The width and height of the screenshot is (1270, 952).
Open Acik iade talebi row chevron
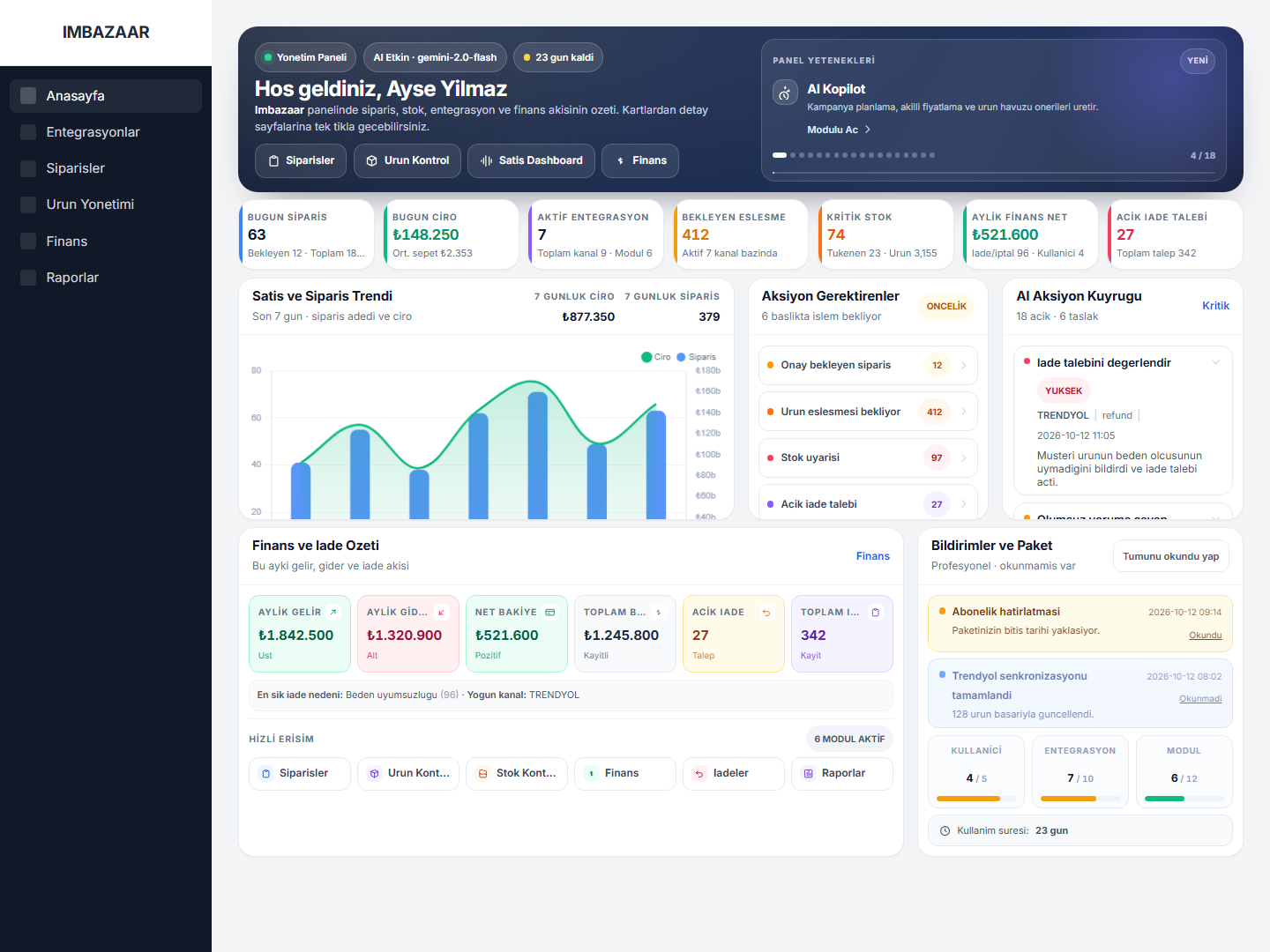pyautogui.click(x=963, y=504)
